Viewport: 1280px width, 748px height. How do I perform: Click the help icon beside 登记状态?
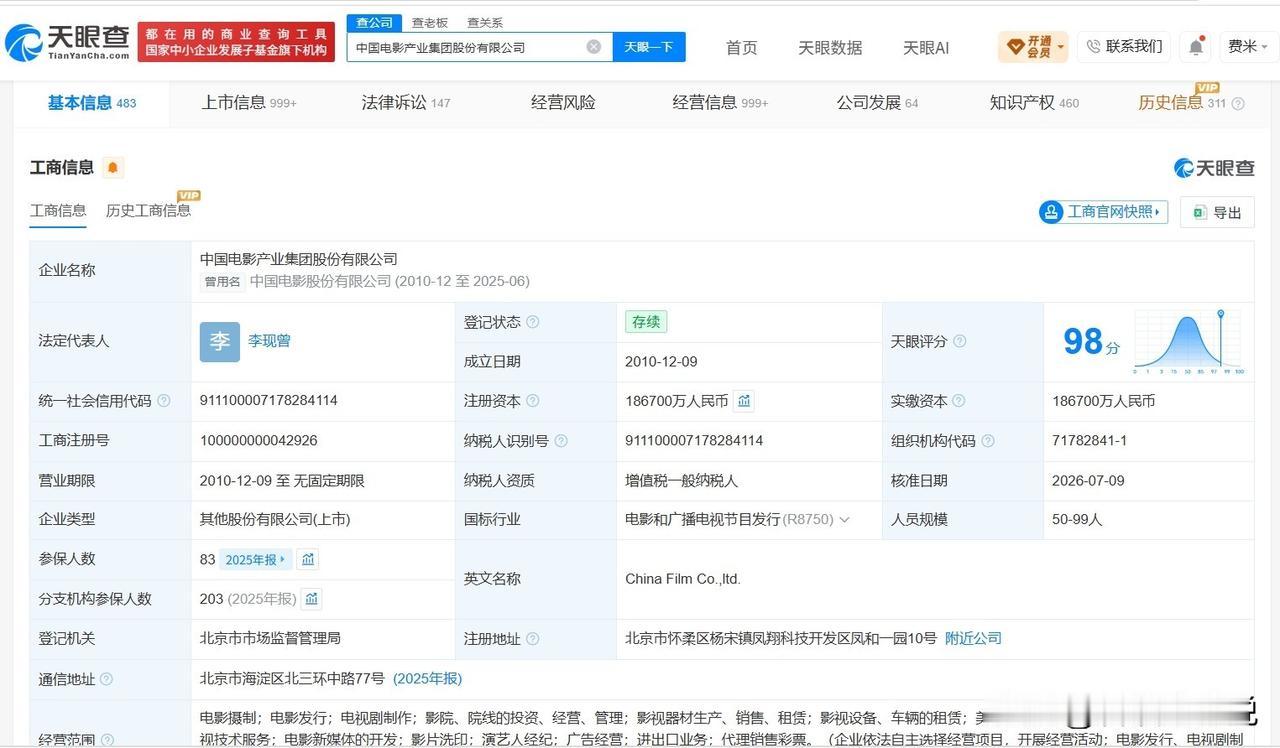click(533, 322)
